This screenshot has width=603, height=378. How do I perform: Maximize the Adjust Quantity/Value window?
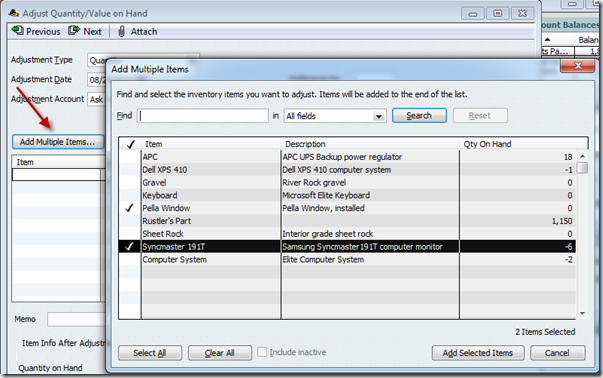pos(498,13)
